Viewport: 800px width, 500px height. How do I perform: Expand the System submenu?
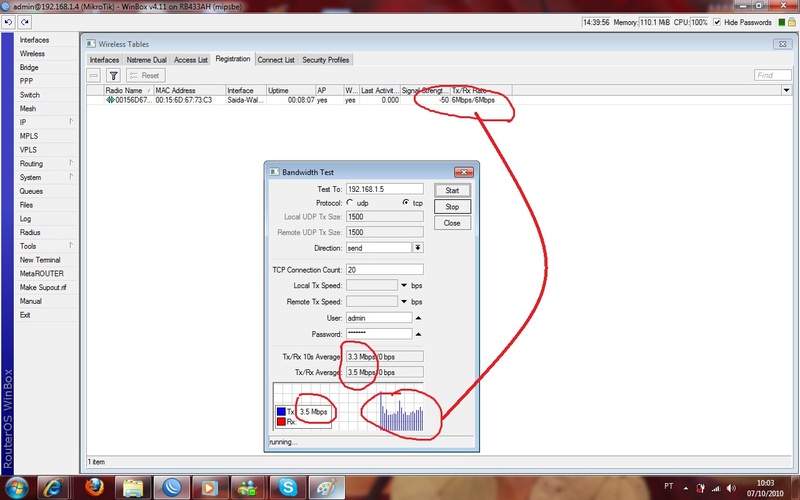71,177
